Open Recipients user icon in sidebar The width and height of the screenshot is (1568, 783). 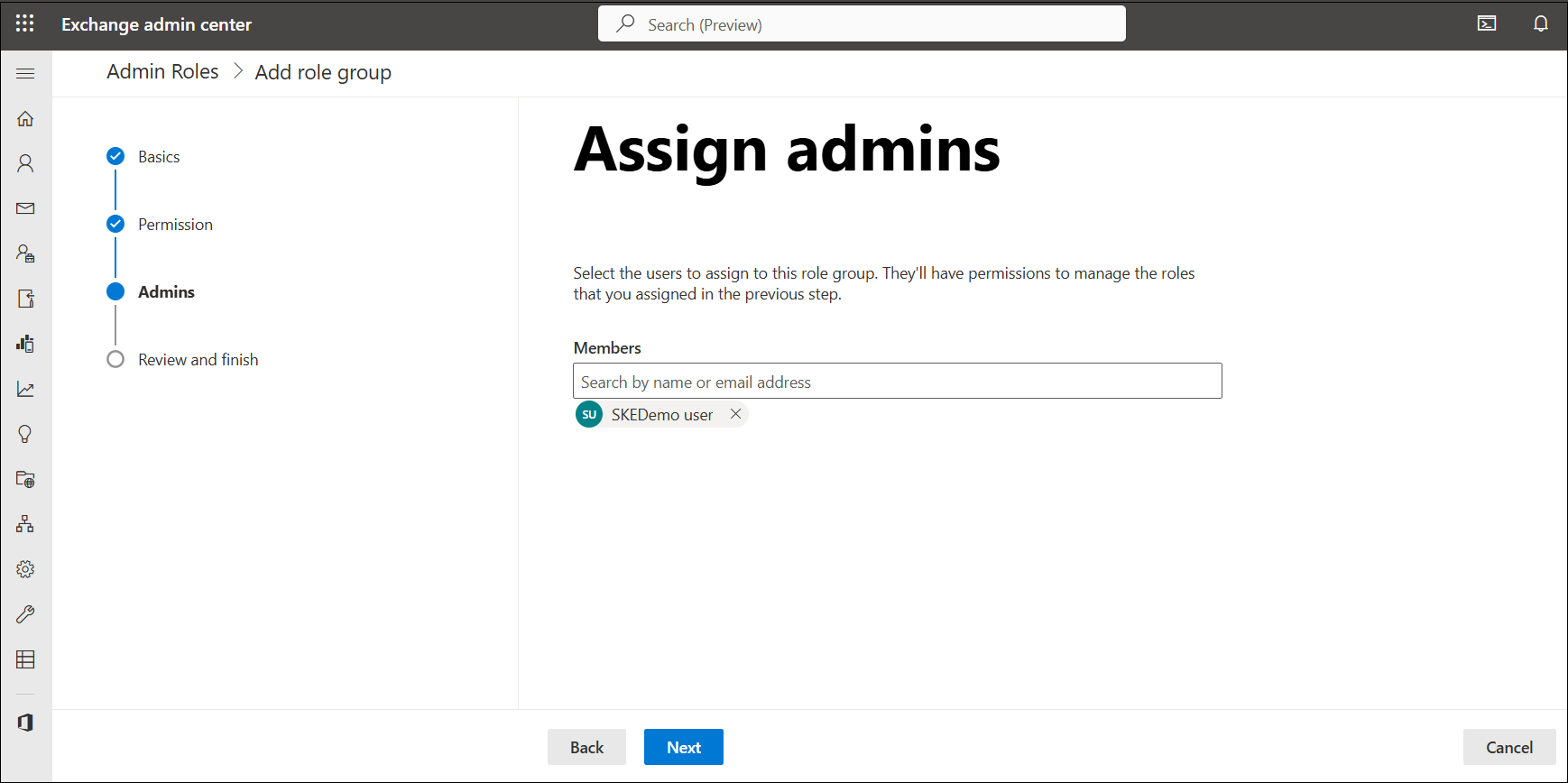[x=25, y=163]
